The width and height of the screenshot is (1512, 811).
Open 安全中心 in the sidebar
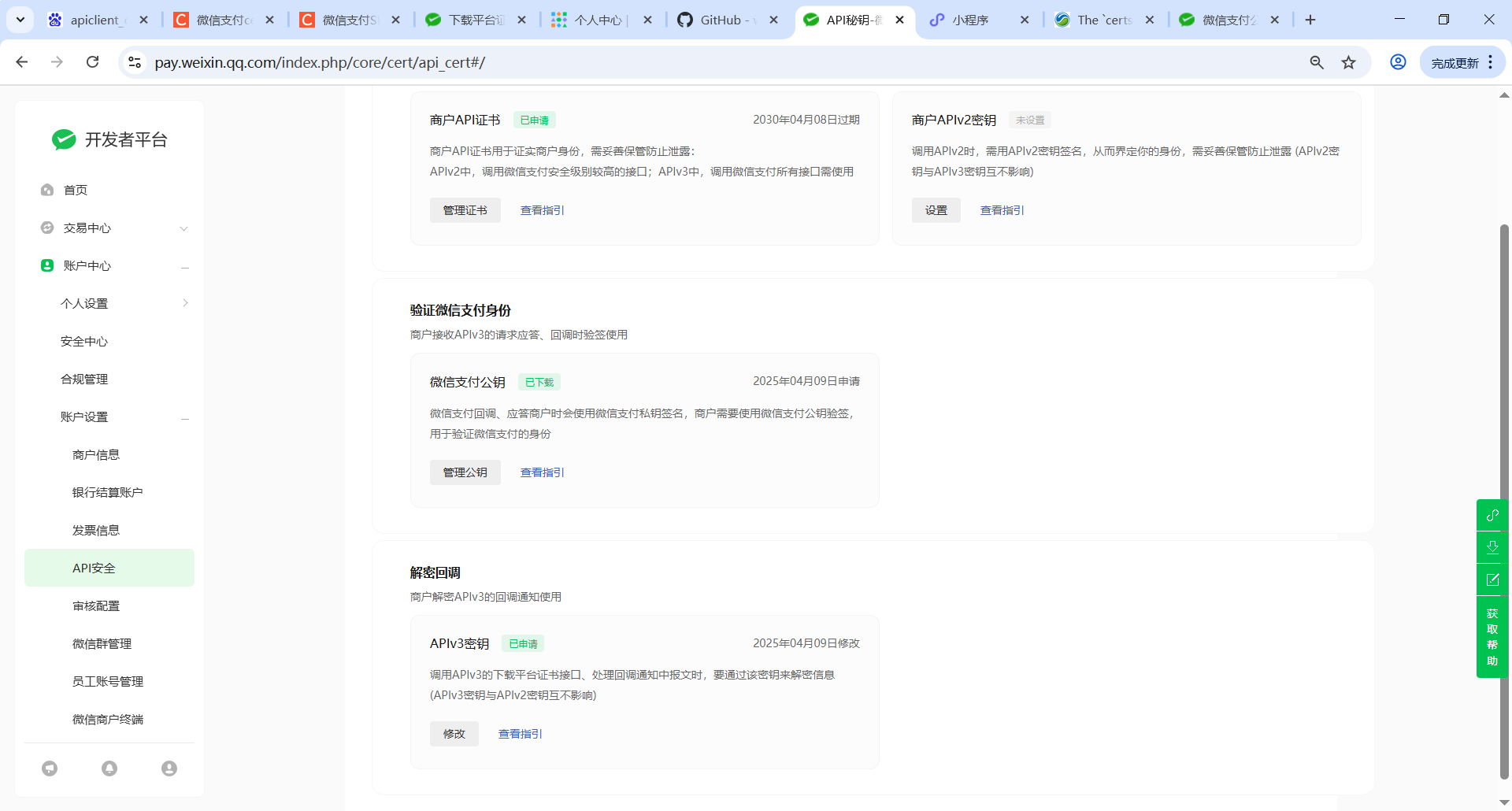tap(84, 341)
